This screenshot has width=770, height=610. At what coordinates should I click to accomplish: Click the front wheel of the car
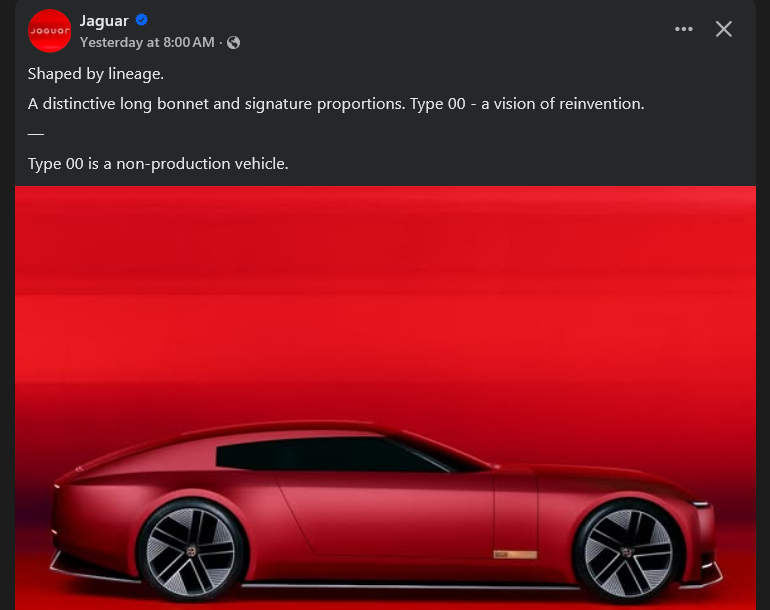(627, 552)
